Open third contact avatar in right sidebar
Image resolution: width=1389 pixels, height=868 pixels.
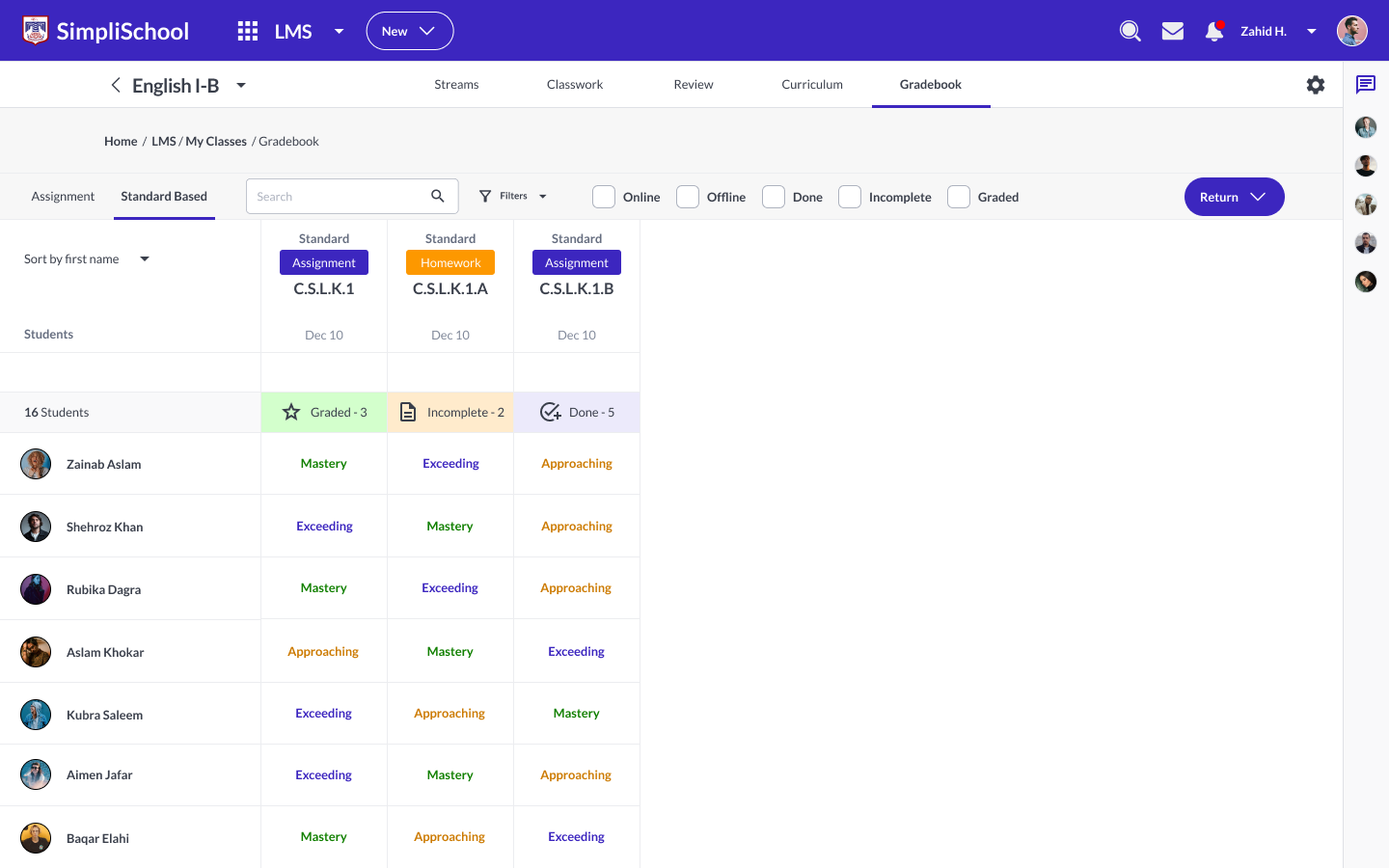pyautogui.click(x=1366, y=204)
